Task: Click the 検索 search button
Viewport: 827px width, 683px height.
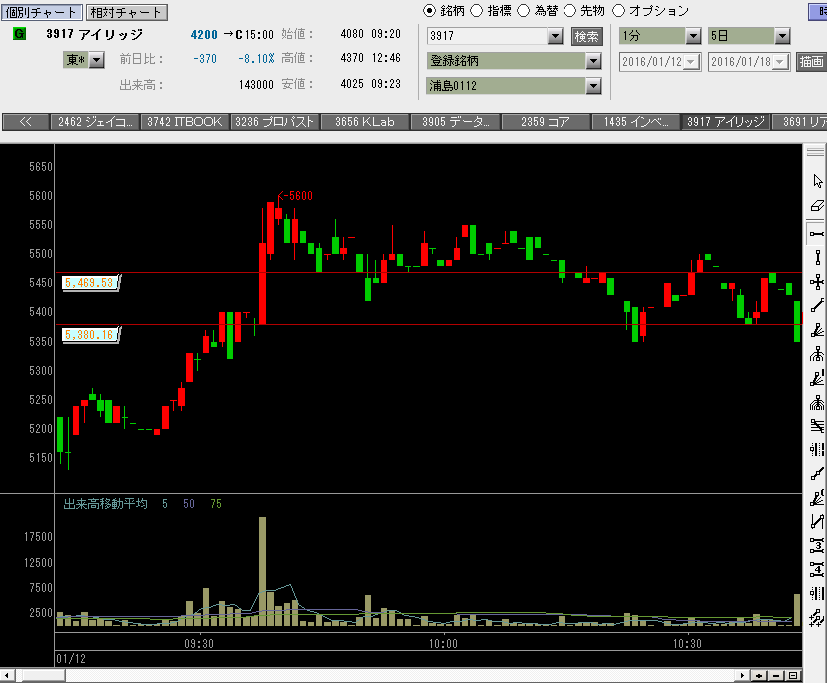Action: point(586,36)
